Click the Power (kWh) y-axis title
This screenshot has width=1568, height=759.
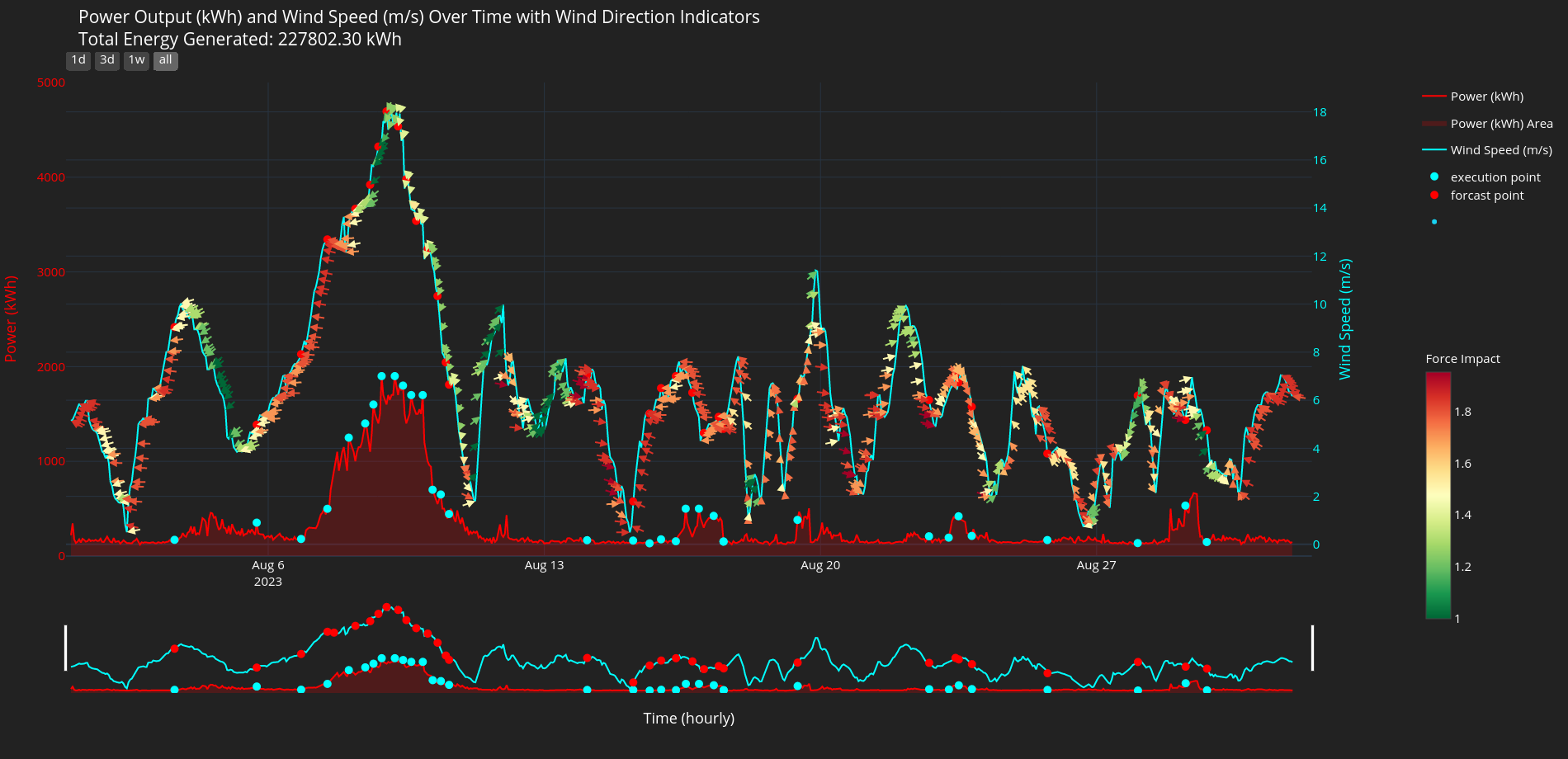tap(11, 319)
